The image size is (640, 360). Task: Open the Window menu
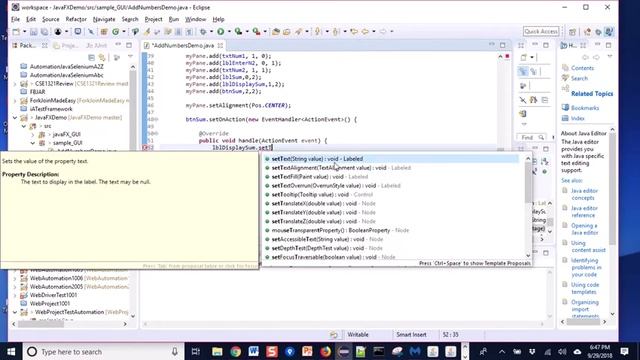click(196, 19)
